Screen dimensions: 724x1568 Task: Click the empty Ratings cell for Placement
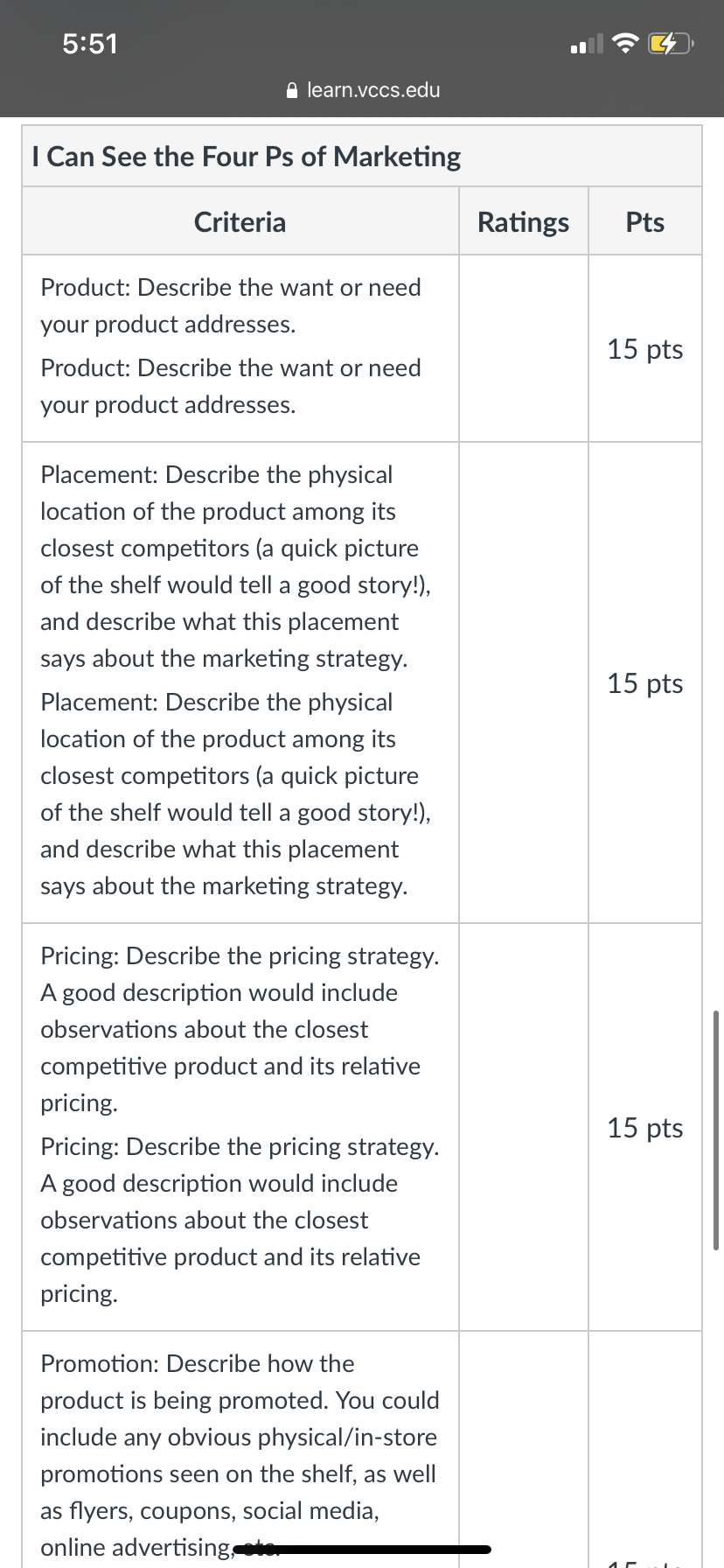[524, 682]
